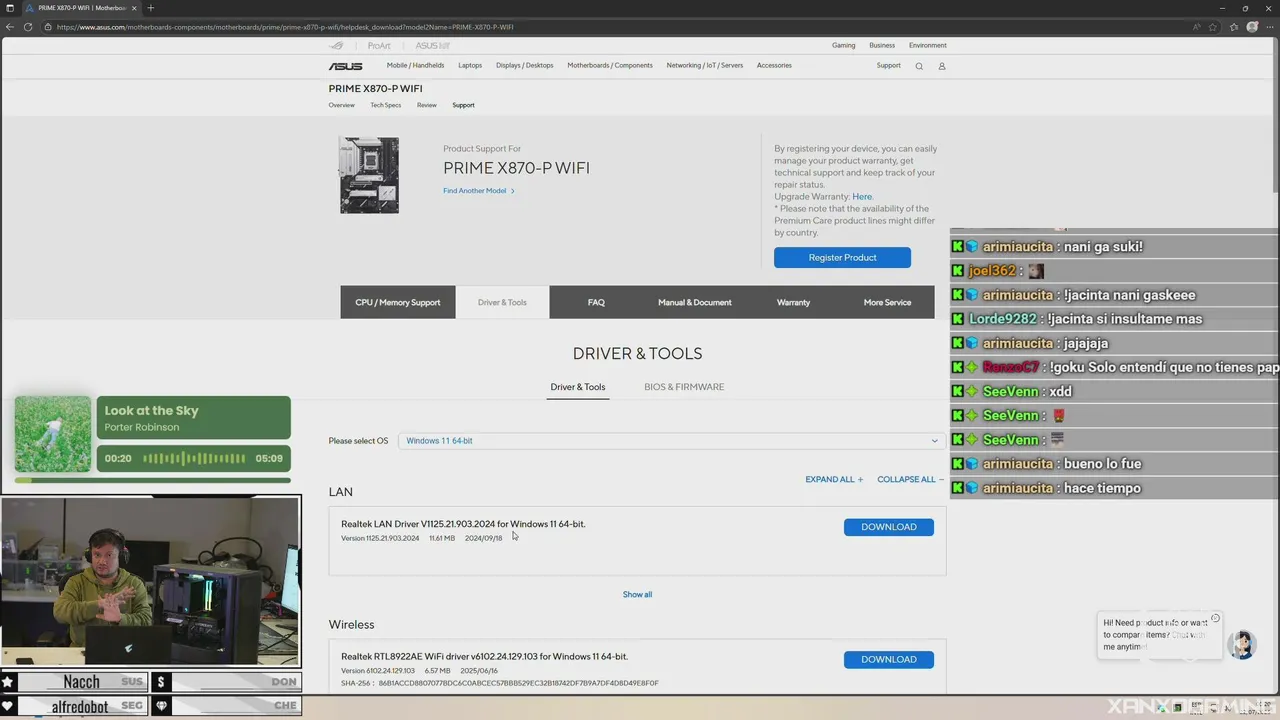The height and width of the screenshot is (720, 1280).
Task: Open Laptops navigation menu
Action: click(x=470, y=66)
